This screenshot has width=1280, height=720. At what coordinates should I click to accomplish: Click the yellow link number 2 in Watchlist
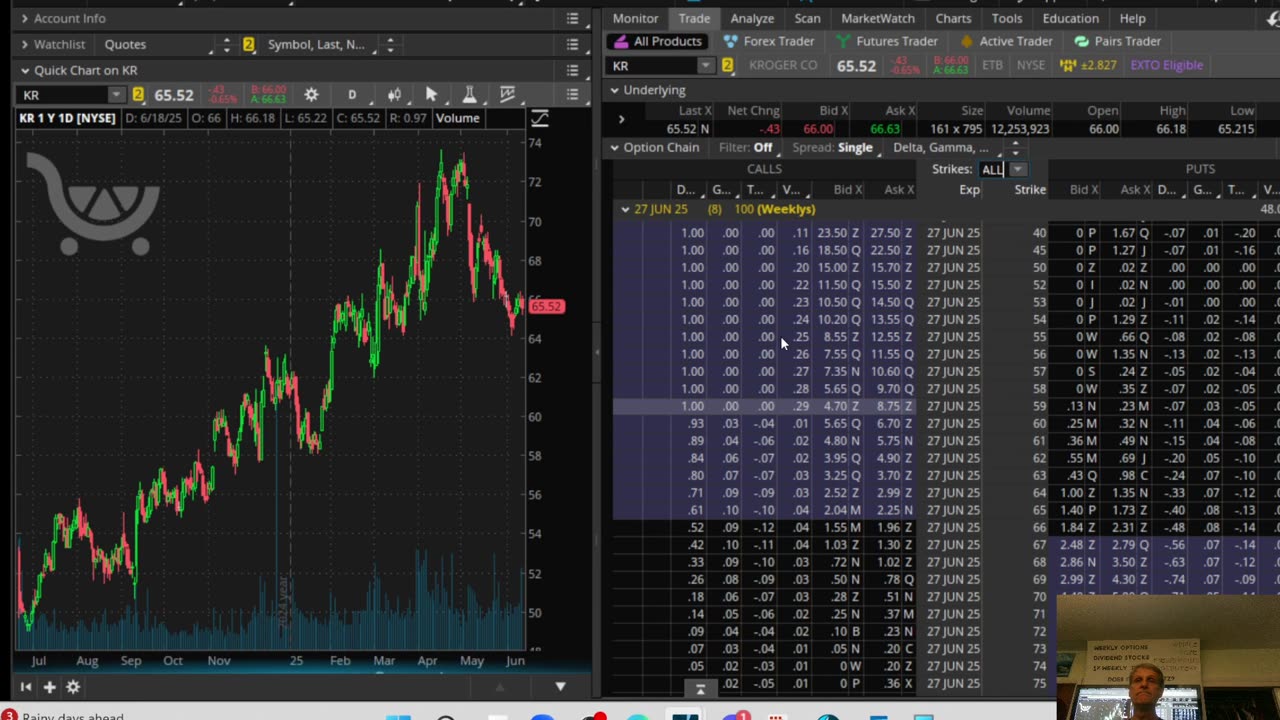point(248,44)
